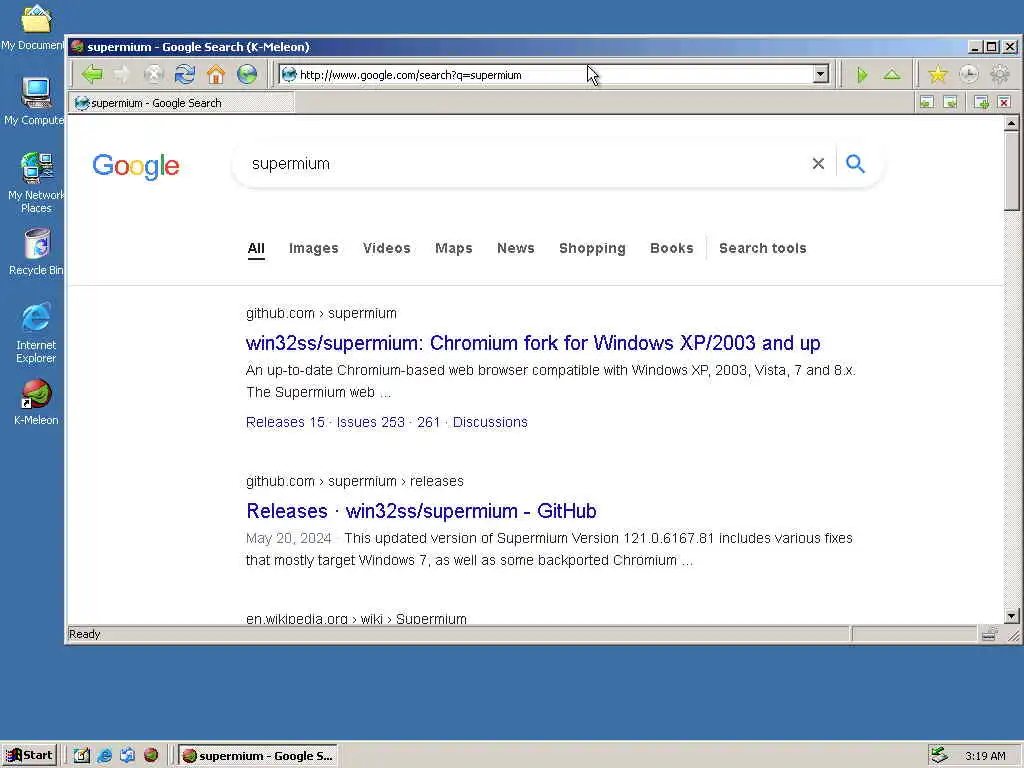Launch Internet Explorer from quick launch
The height and width of the screenshot is (768, 1024).
[104, 756]
